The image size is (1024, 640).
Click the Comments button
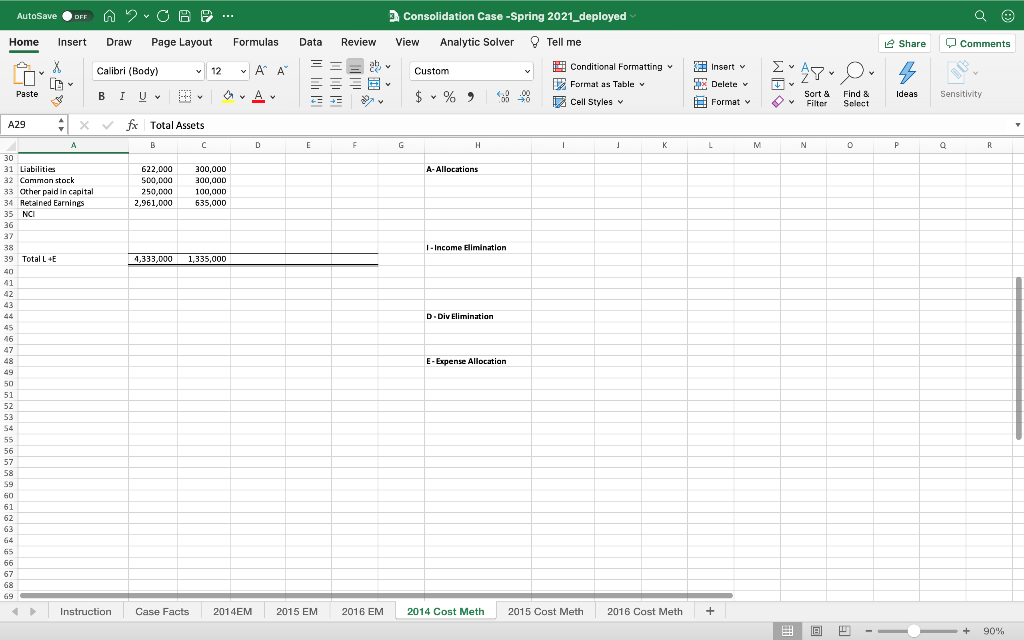click(977, 43)
